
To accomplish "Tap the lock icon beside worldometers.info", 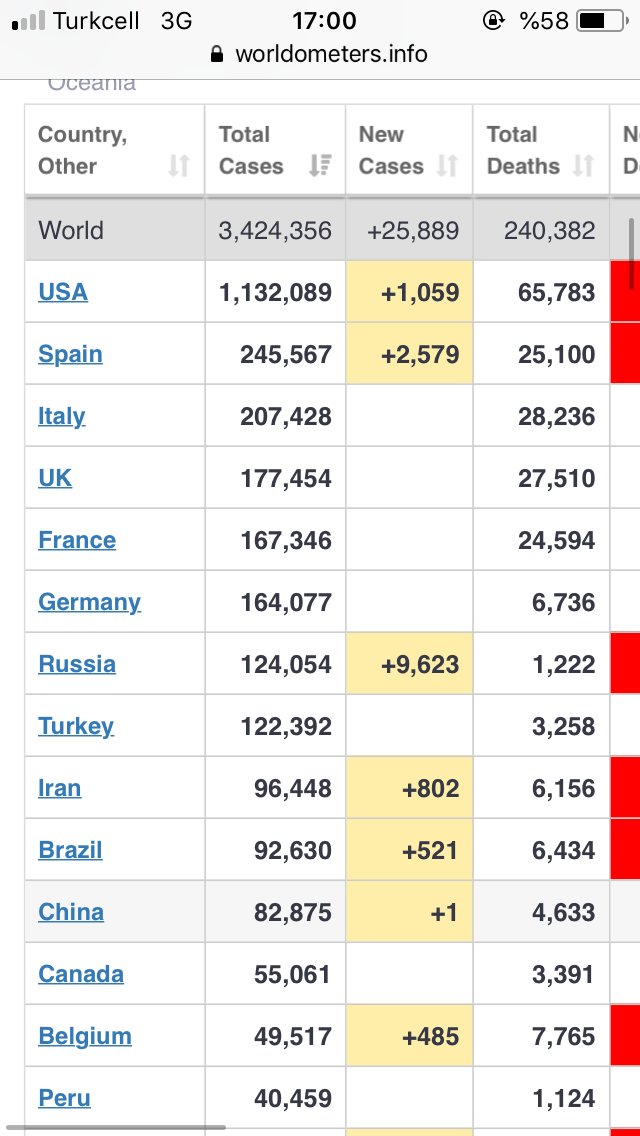I will (x=217, y=54).
